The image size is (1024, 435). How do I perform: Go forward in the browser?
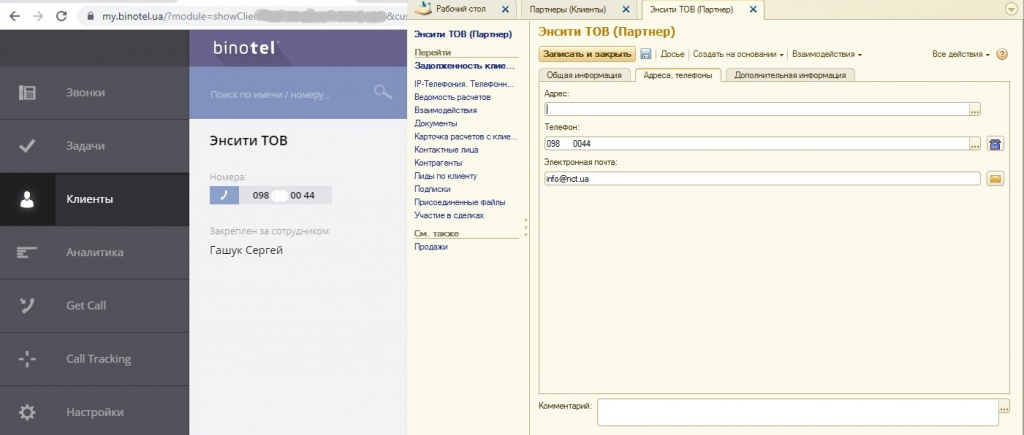(x=38, y=16)
